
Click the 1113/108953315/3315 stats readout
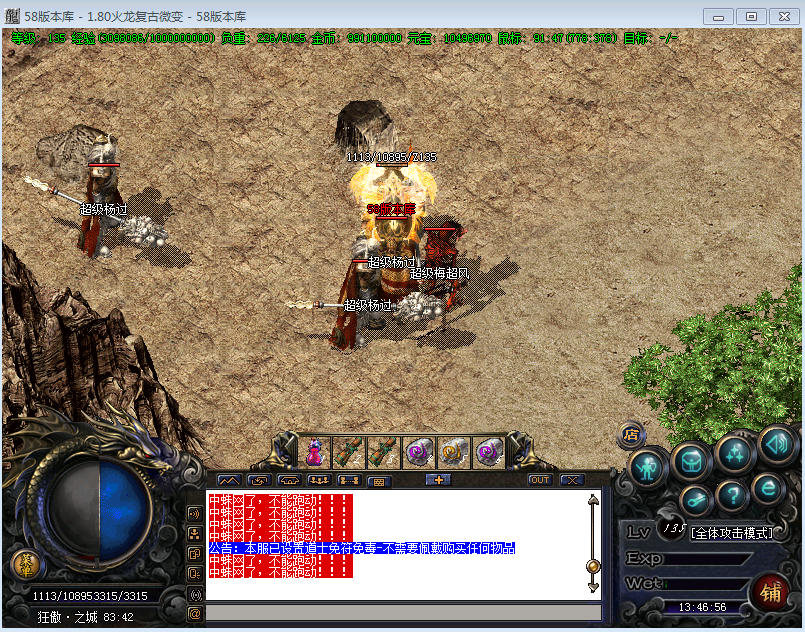(x=90, y=596)
